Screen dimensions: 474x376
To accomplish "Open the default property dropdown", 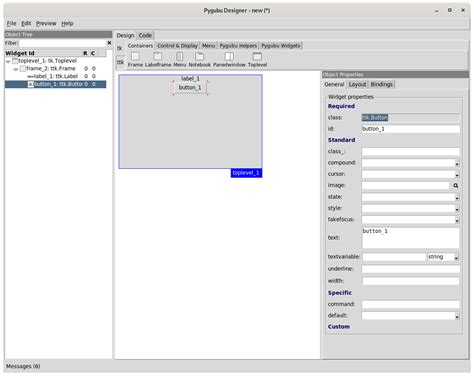I will (x=457, y=316).
